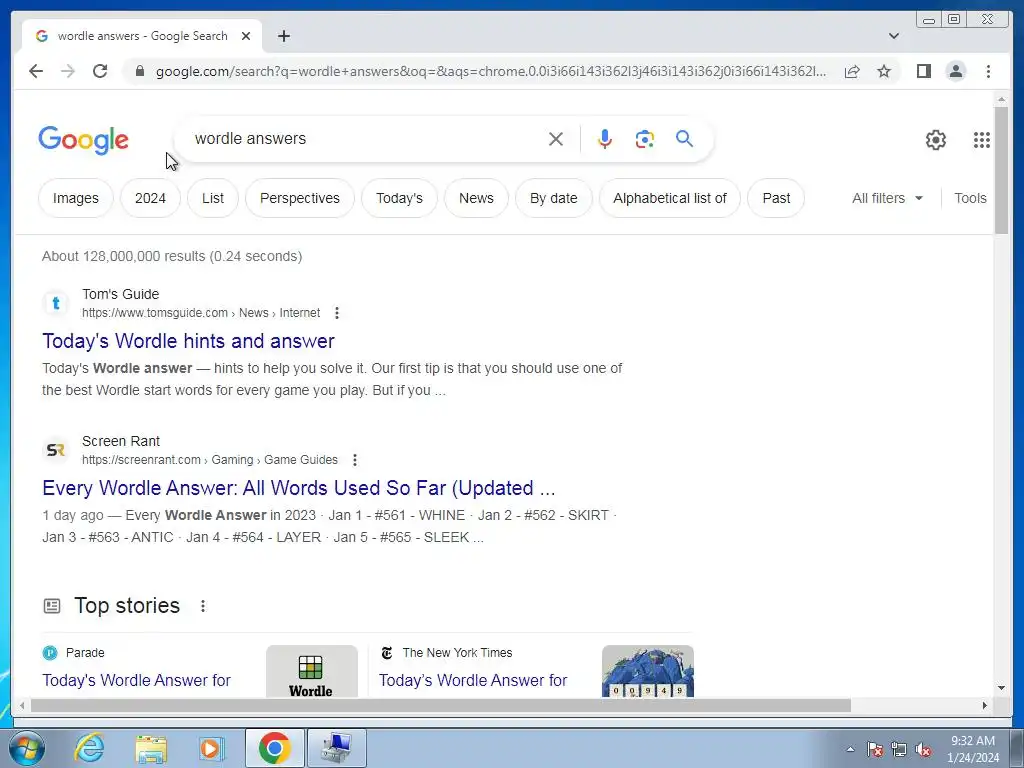Open Parade Today's Wordle Answer story
The height and width of the screenshot is (768, 1024).
tap(136, 680)
